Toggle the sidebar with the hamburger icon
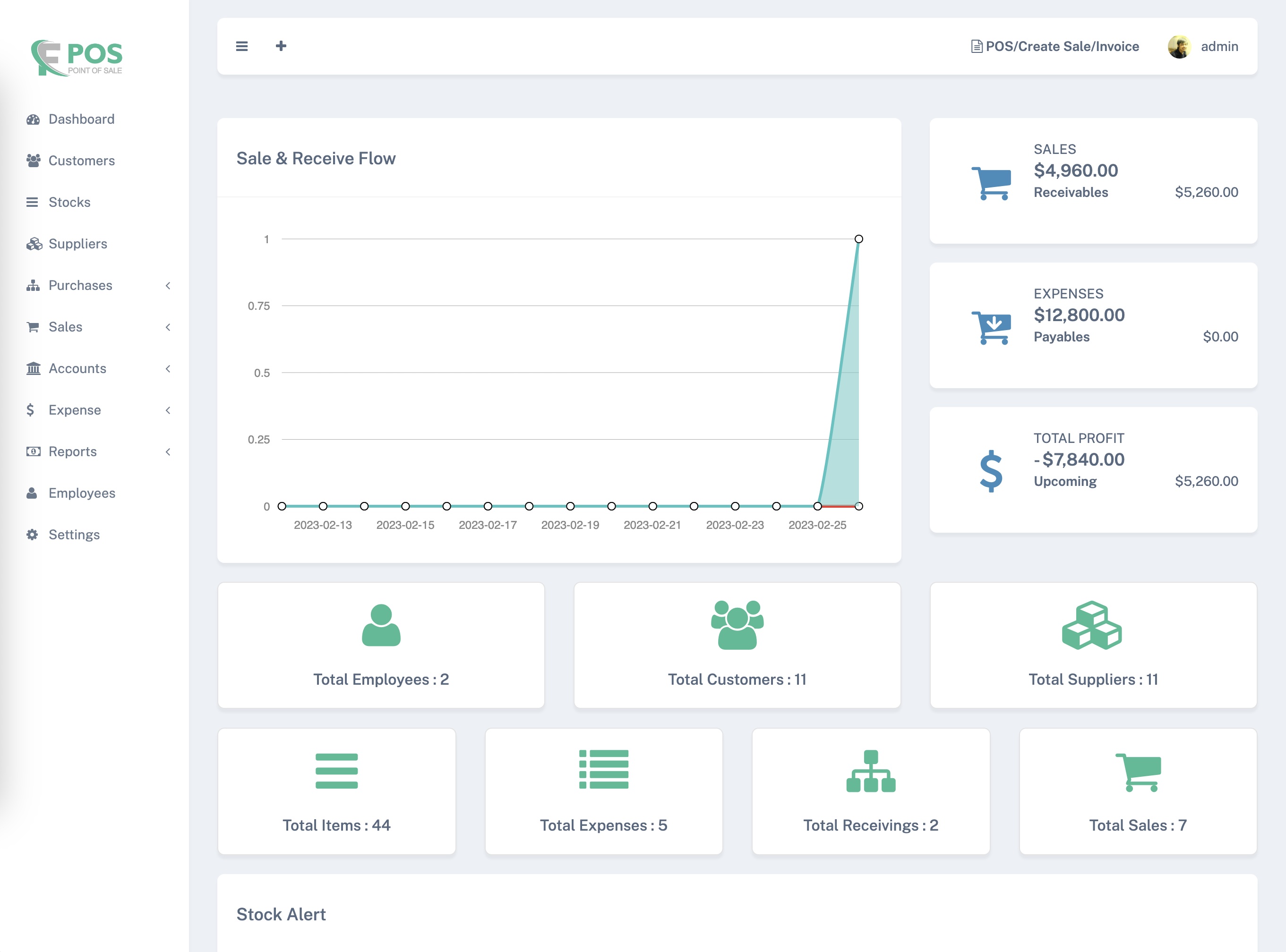The height and width of the screenshot is (952, 1286). (241, 46)
